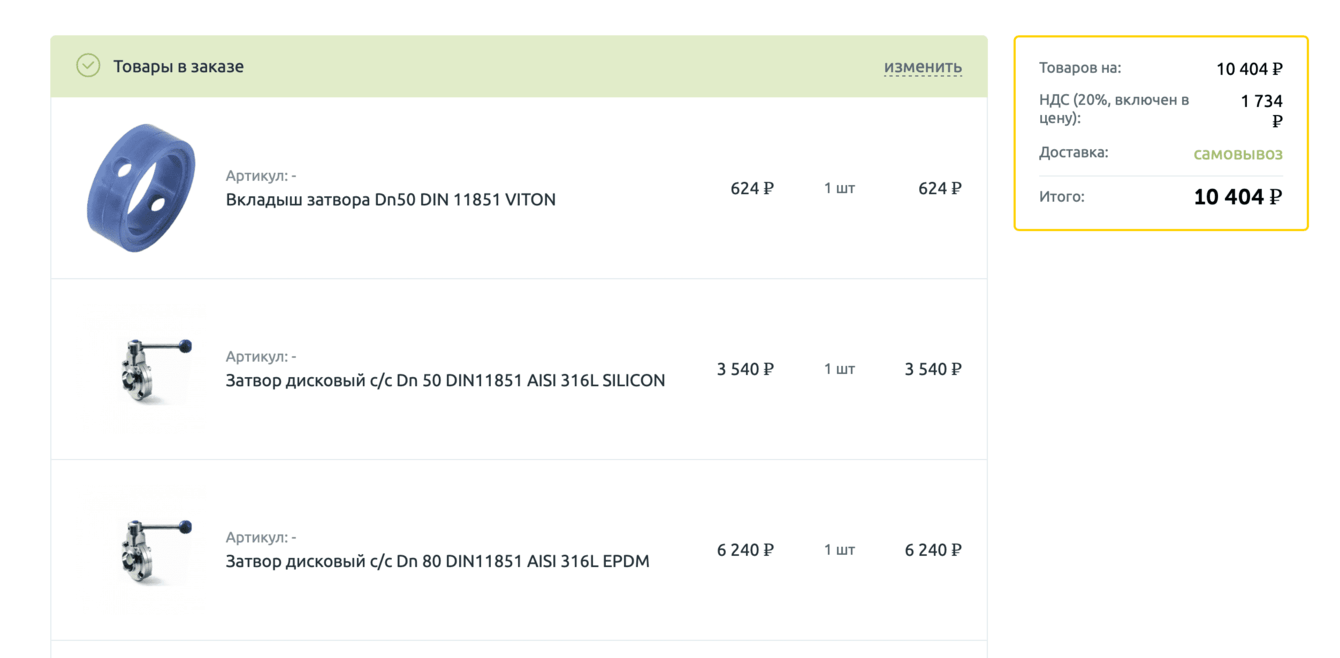
Task: Click the "Товаров на" sum 10 404 ₽
Action: coord(1248,69)
